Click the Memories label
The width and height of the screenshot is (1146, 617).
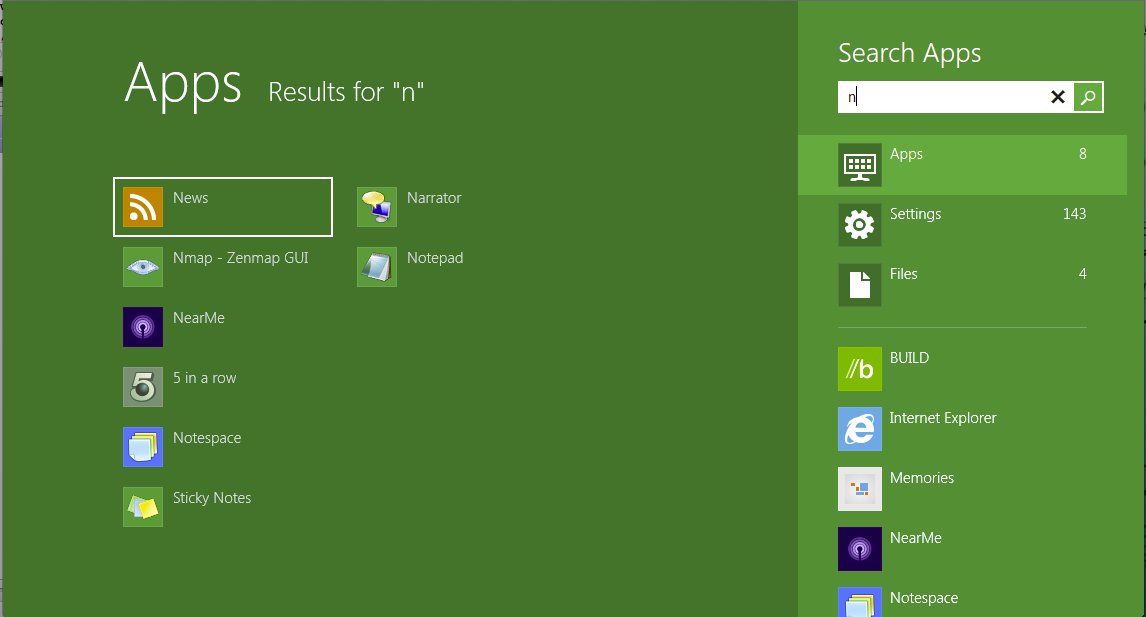pos(922,478)
